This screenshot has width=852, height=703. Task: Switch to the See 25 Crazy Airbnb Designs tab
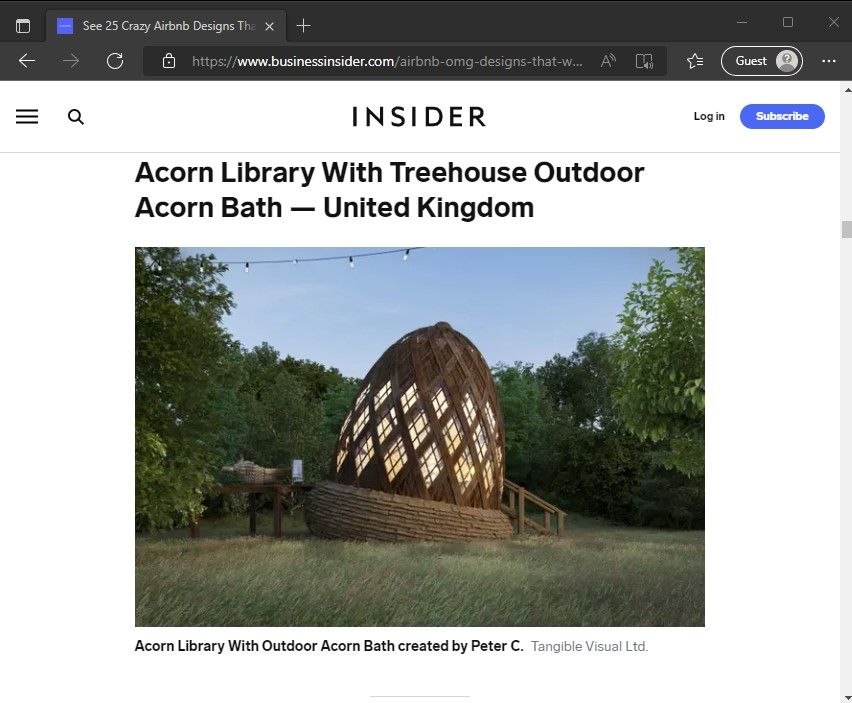160,25
